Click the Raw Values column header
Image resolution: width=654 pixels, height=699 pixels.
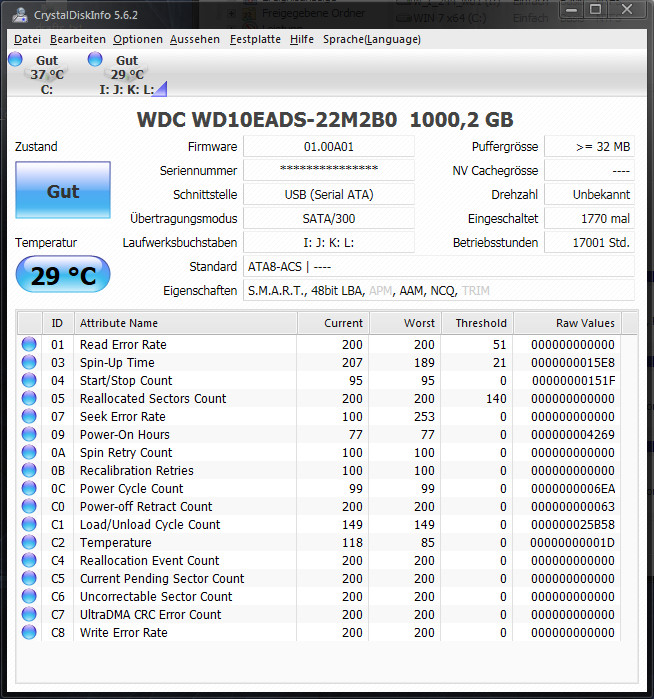point(567,323)
